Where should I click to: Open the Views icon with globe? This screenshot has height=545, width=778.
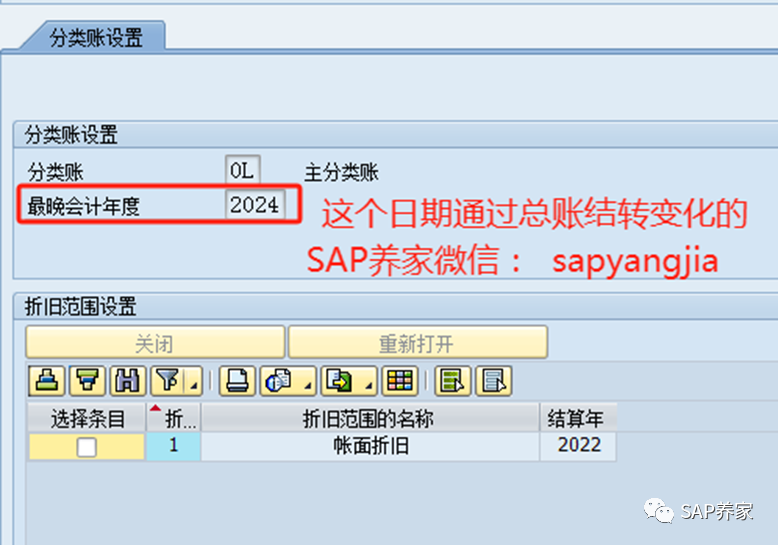click(280, 381)
